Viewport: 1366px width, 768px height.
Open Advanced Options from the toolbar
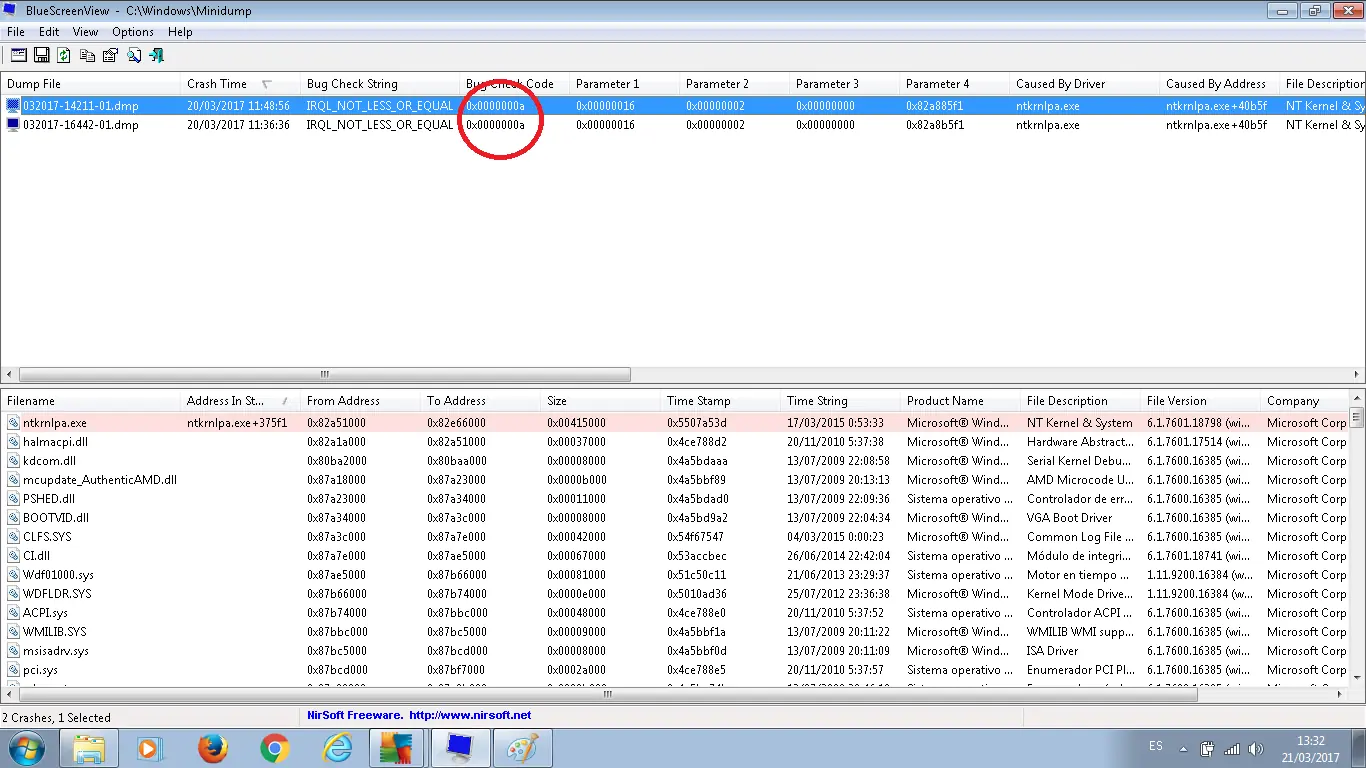tap(19, 55)
